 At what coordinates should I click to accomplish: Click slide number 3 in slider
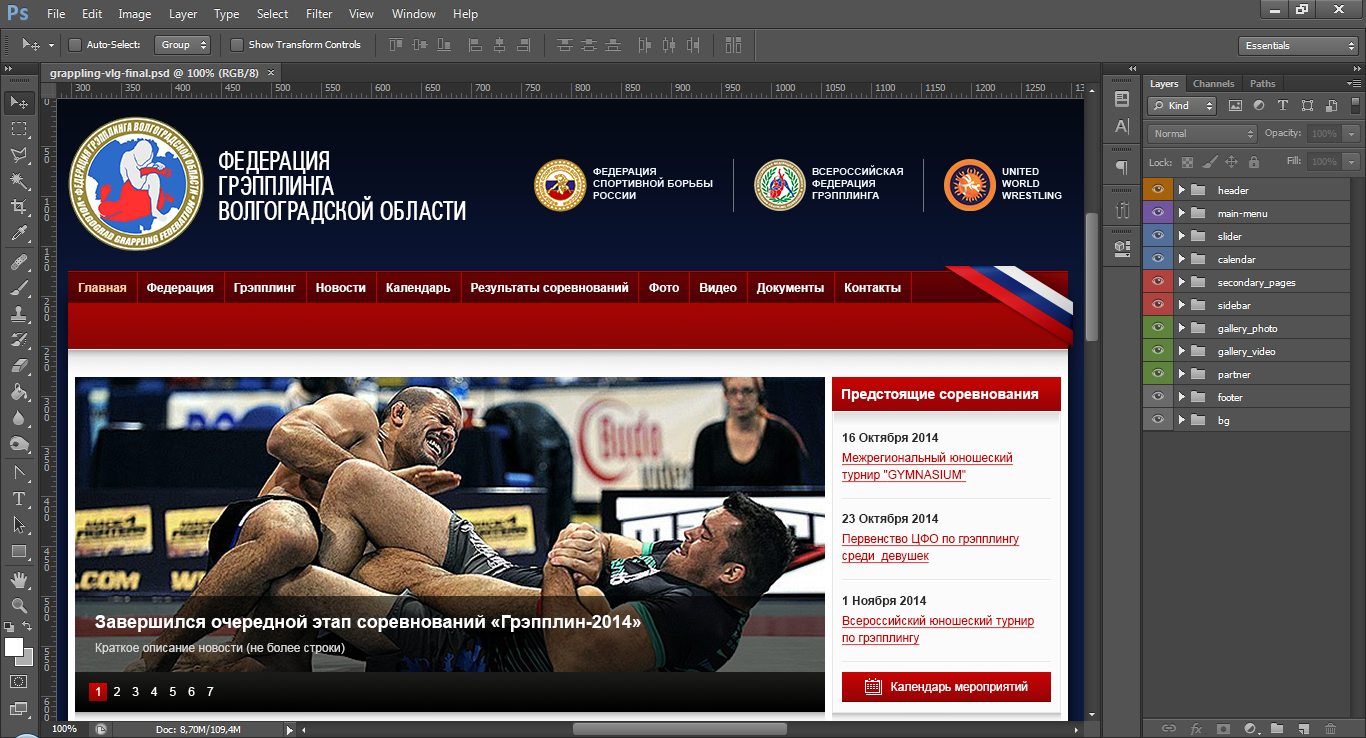click(135, 691)
